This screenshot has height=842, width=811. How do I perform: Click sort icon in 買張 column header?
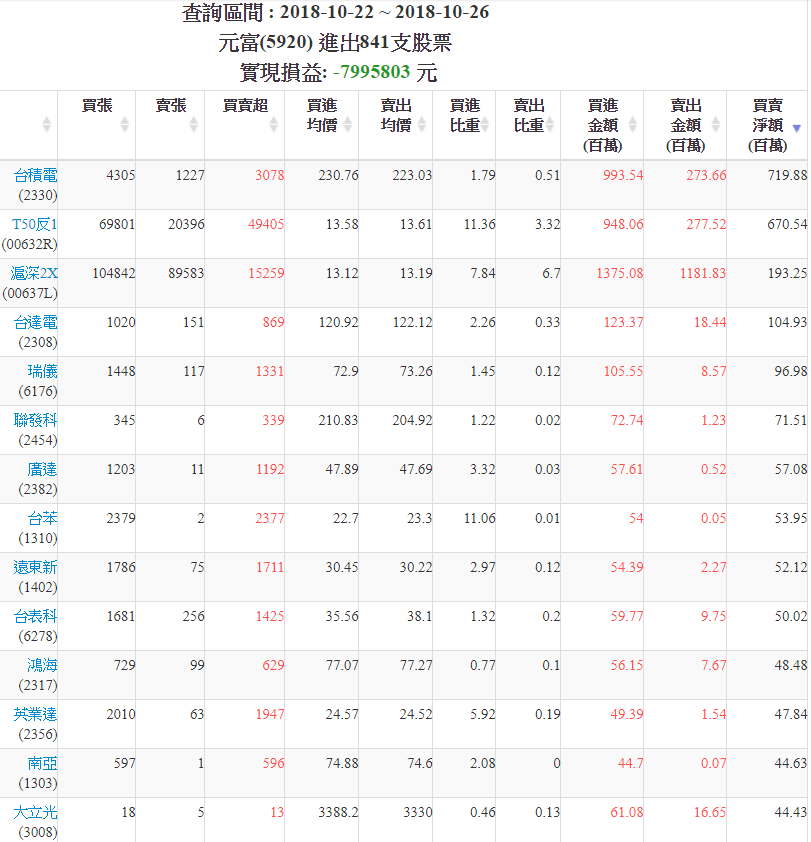(x=124, y=124)
